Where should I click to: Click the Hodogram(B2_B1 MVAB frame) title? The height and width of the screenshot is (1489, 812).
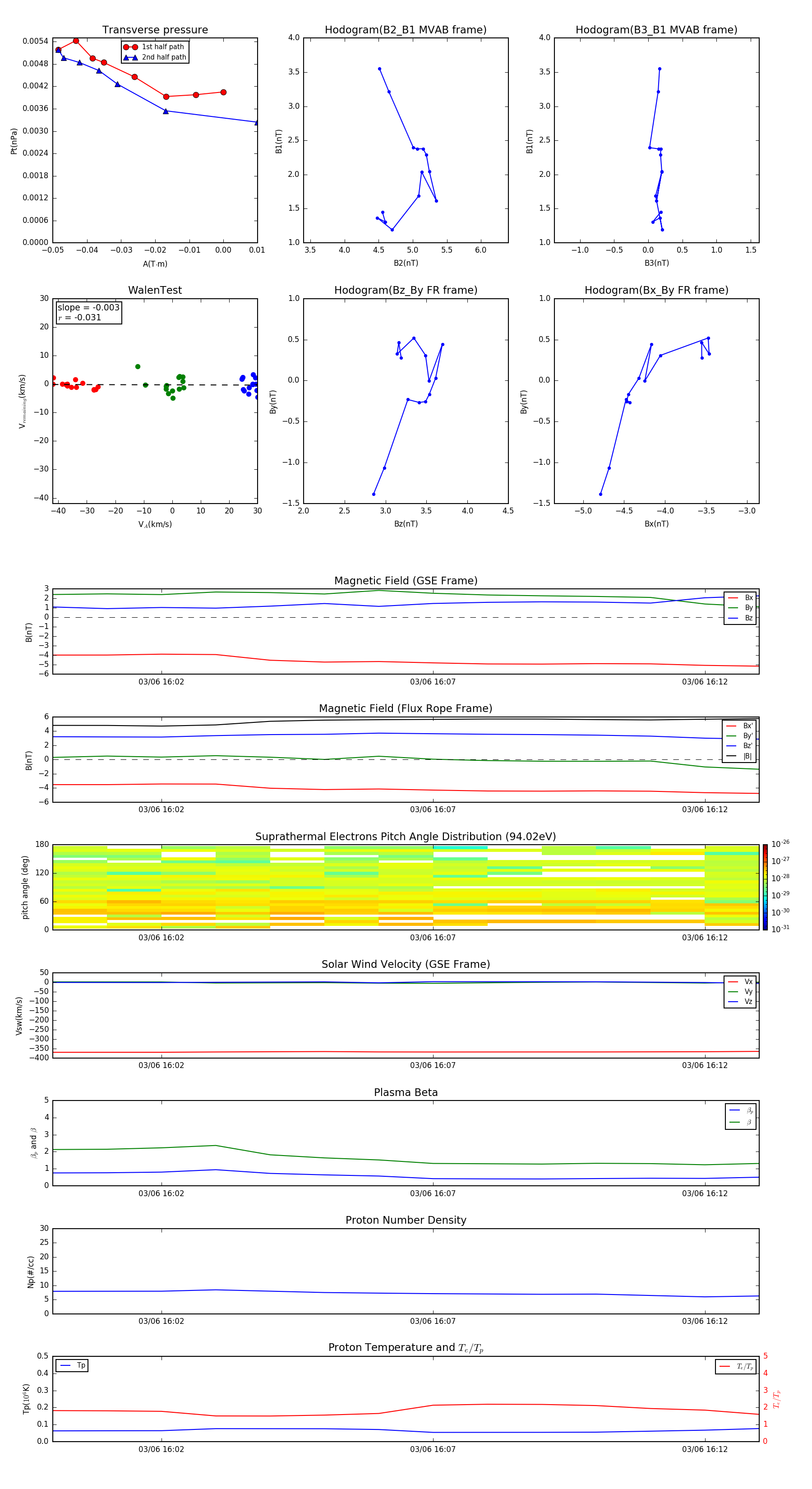[x=406, y=30]
